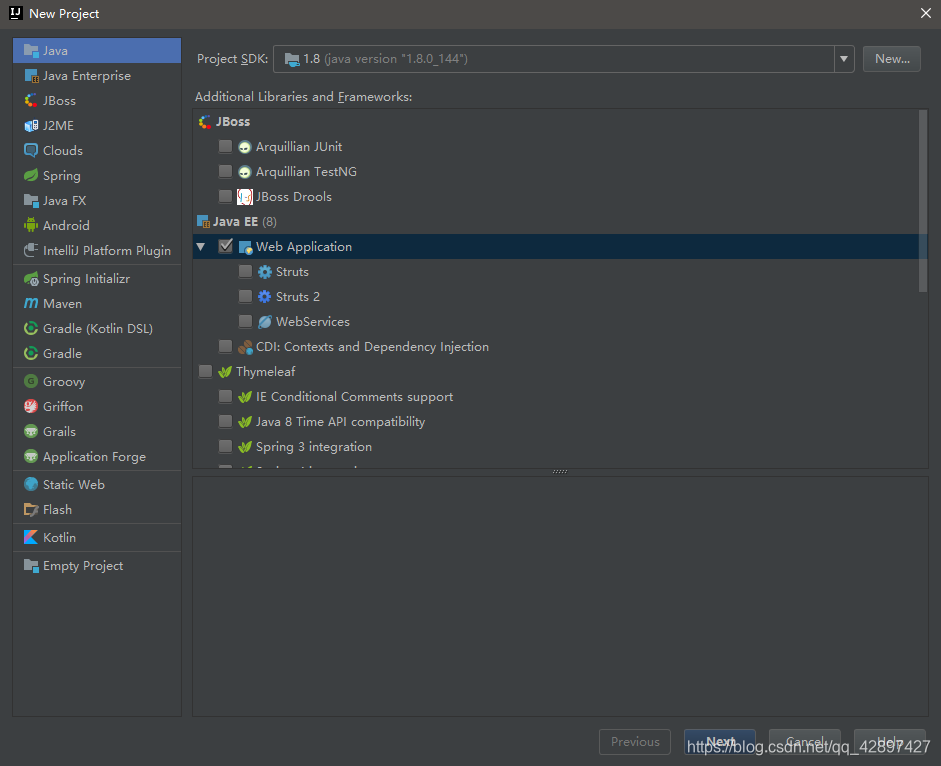
Task: Choose Android from the project list
Action: pyautogui.click(x=97, y=226)
